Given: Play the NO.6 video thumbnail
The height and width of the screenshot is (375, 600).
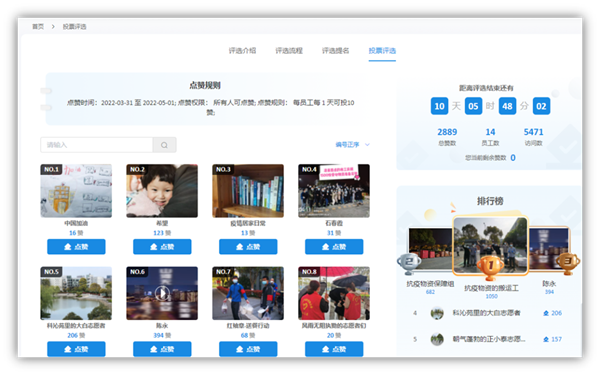Looking at the screenshot, I should coord(162,293).
